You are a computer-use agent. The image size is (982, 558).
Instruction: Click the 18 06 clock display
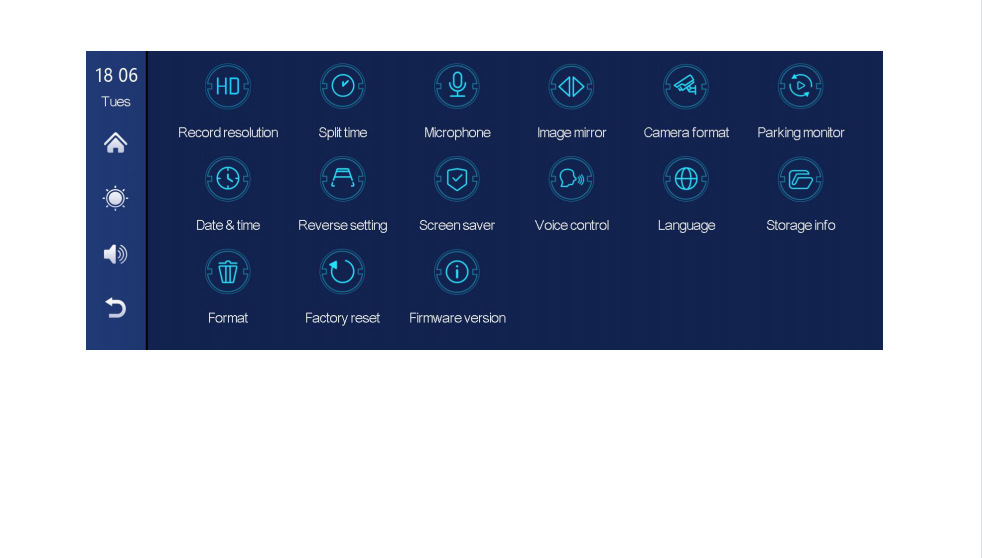(x=116, y=76)
